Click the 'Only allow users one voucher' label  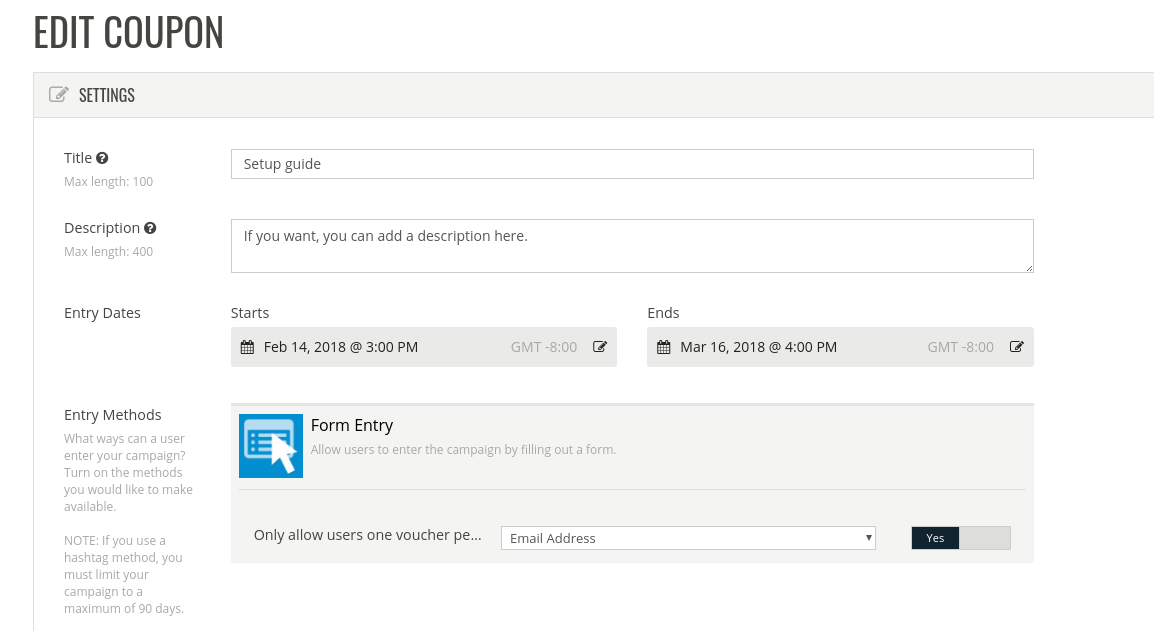[x=367, y=535]
